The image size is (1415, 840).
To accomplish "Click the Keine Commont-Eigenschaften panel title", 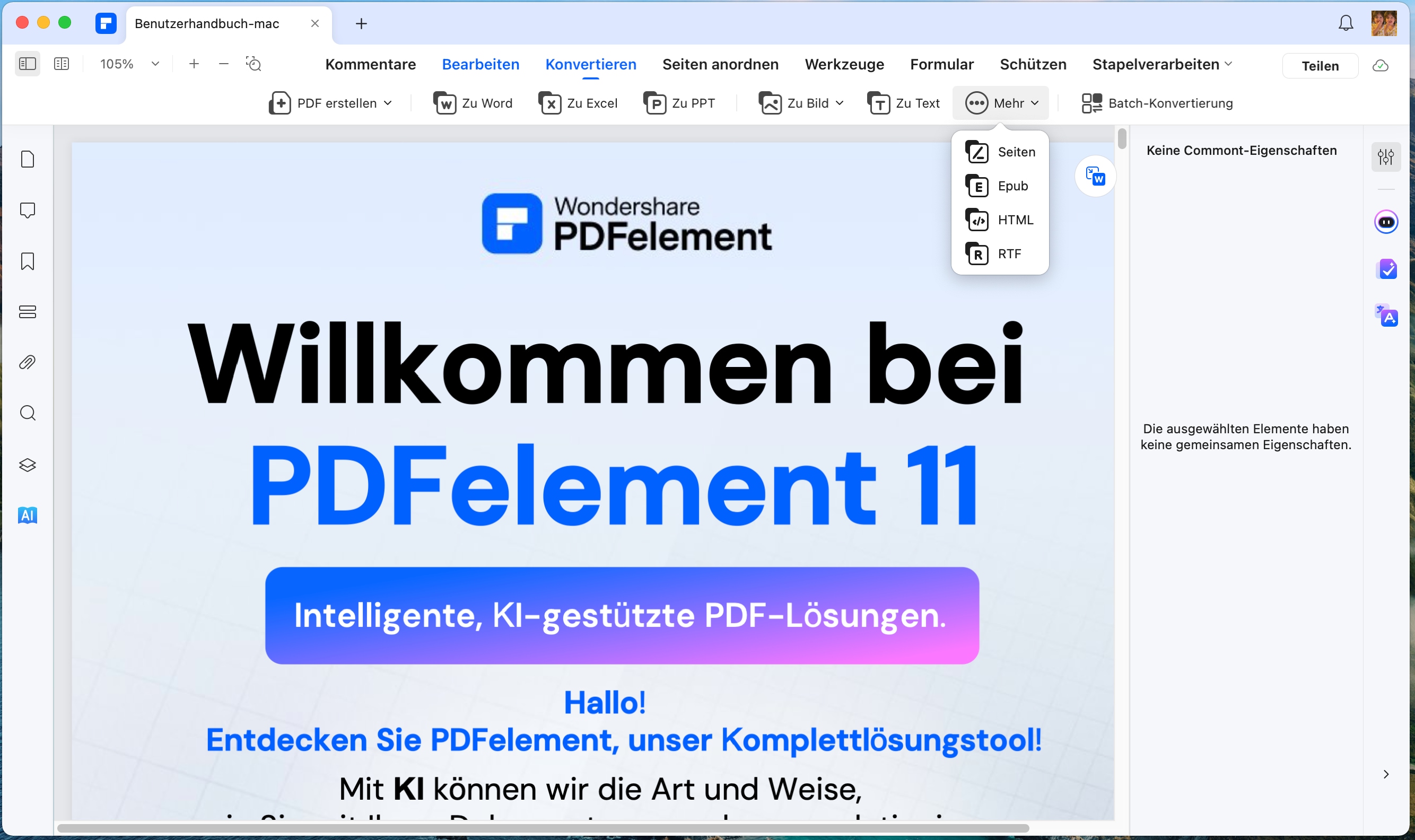I will pyautogui.click(x=1241, y=151).
